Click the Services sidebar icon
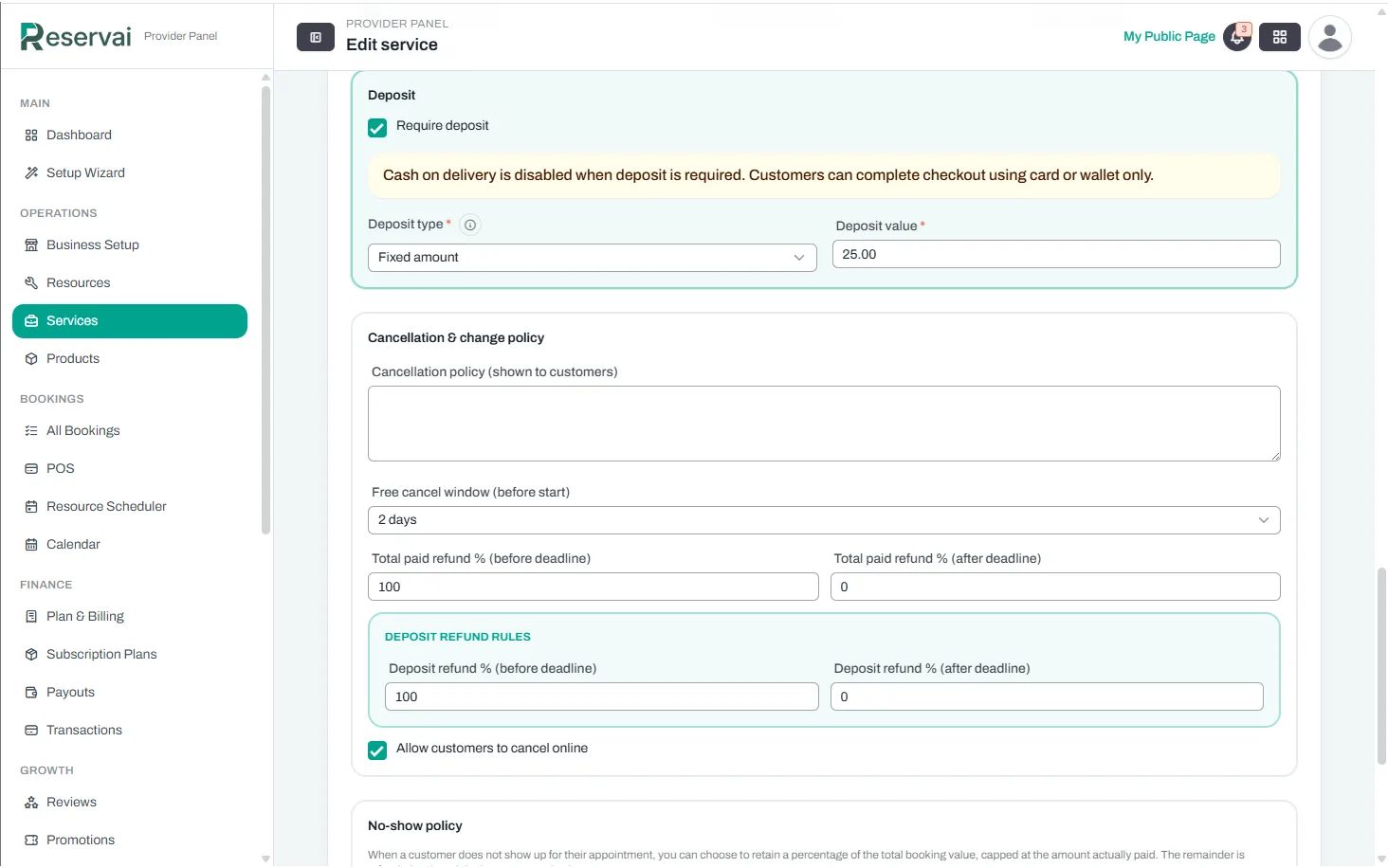Image resolution: width=1388 pixels, height=868 pixels. tap(31, 321)
